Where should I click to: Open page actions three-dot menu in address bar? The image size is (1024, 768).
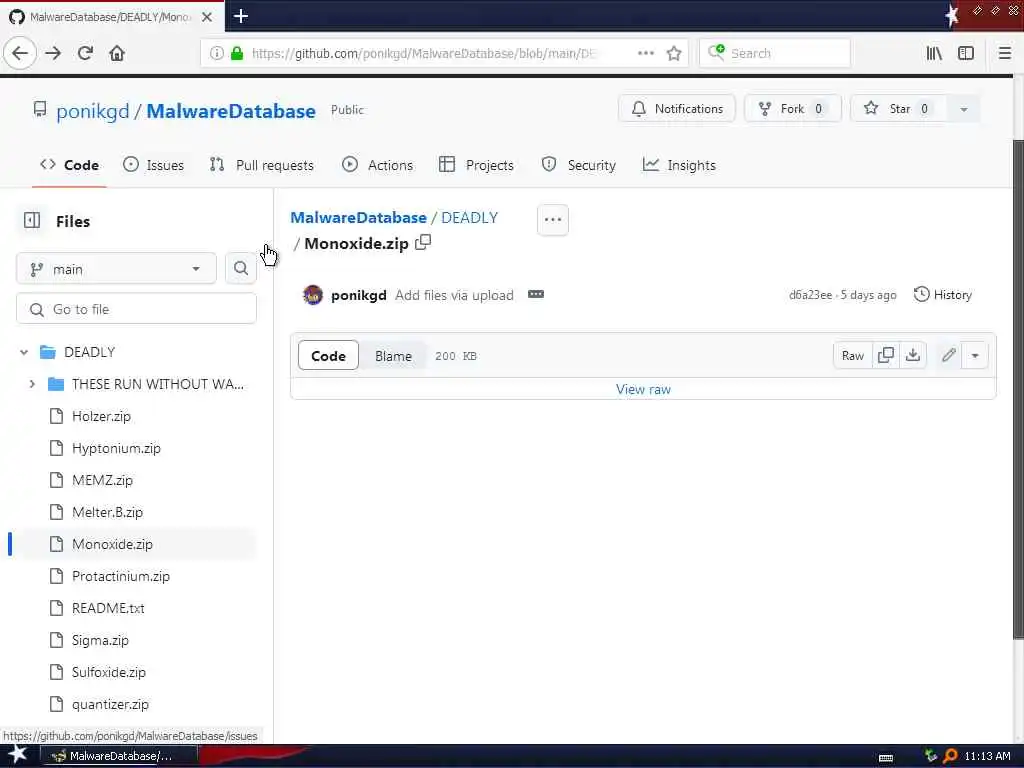coord(645,53)
